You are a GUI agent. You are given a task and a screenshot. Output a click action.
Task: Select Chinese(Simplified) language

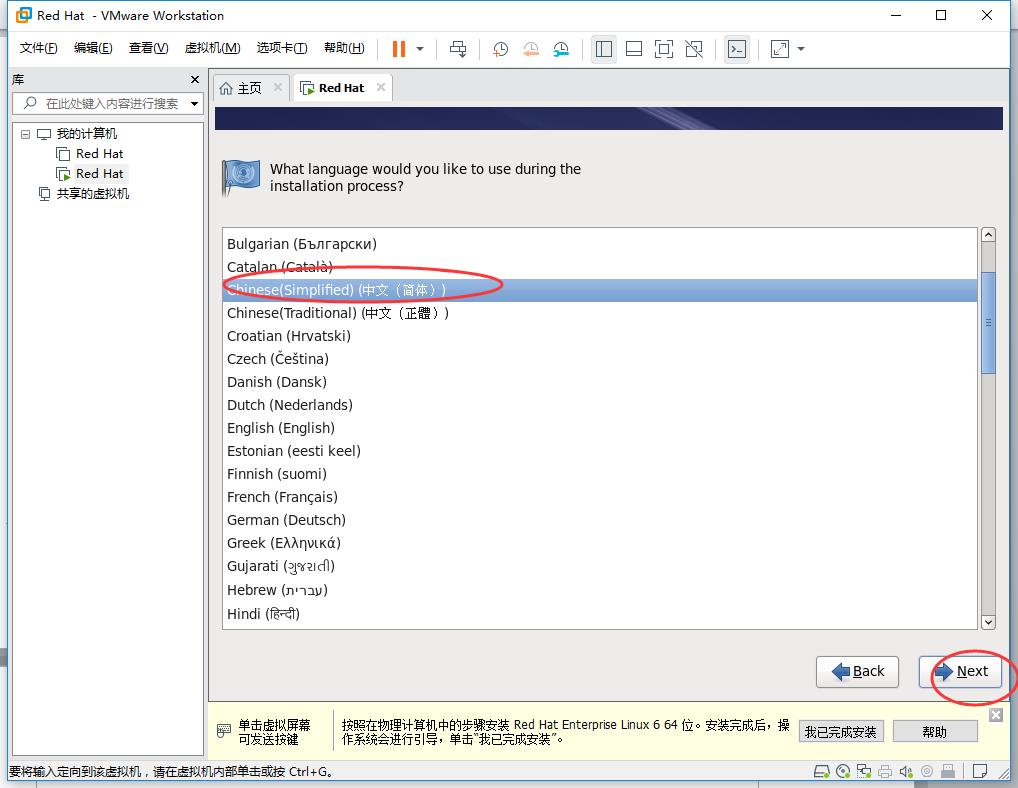pos(599,290)
